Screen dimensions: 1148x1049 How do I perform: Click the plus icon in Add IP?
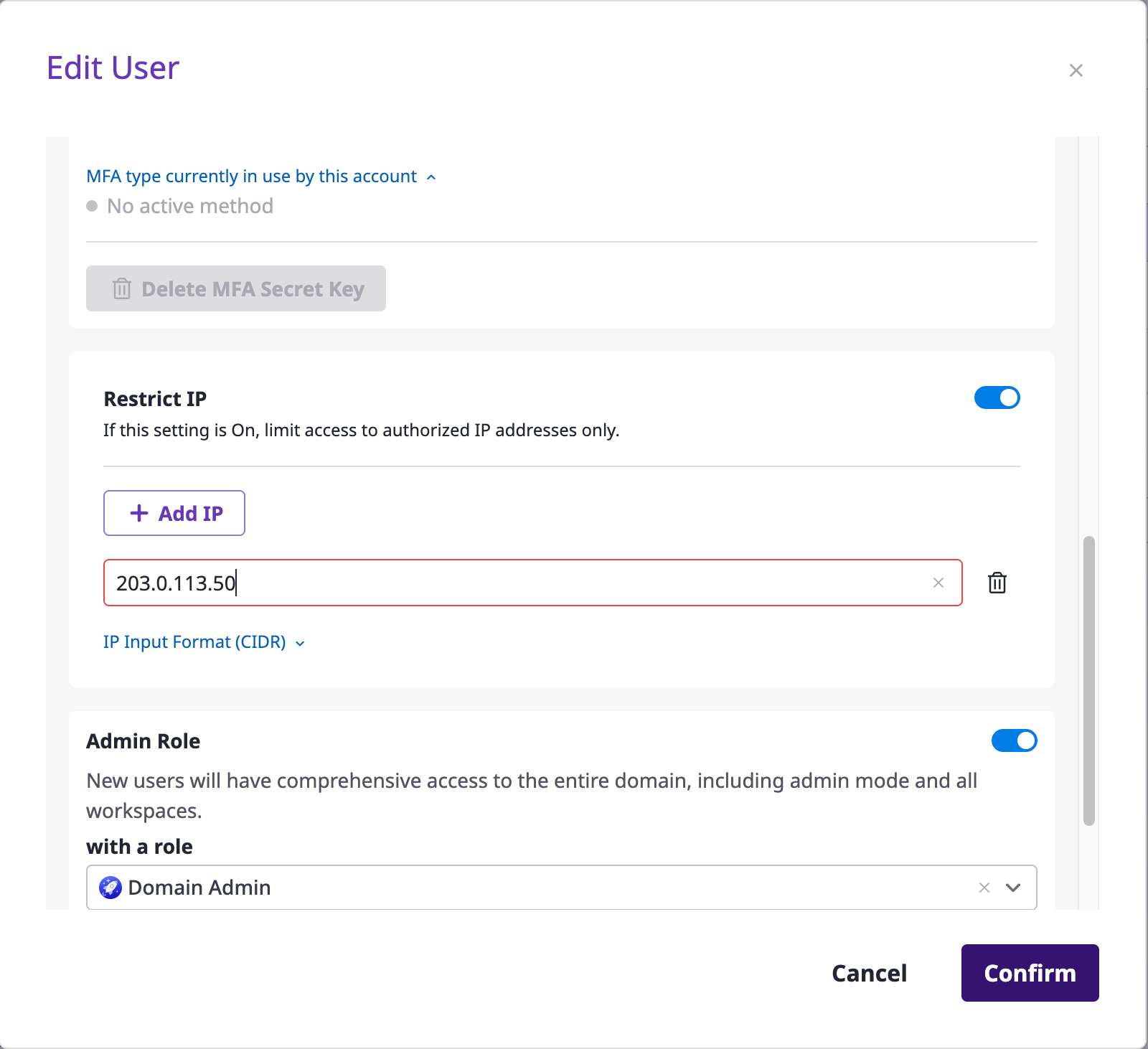[x=138, y=513]
